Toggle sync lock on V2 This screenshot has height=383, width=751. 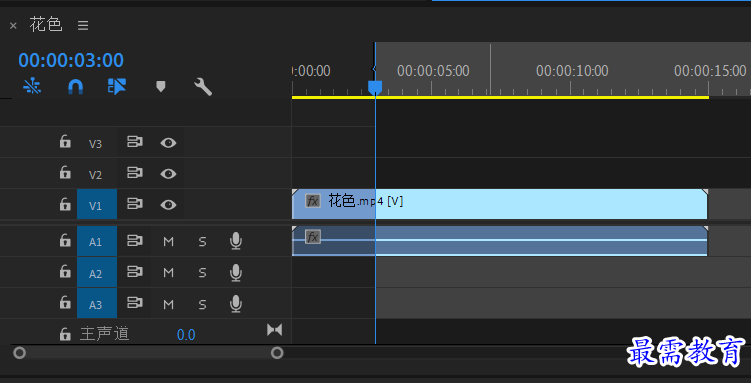click(135, 173)
